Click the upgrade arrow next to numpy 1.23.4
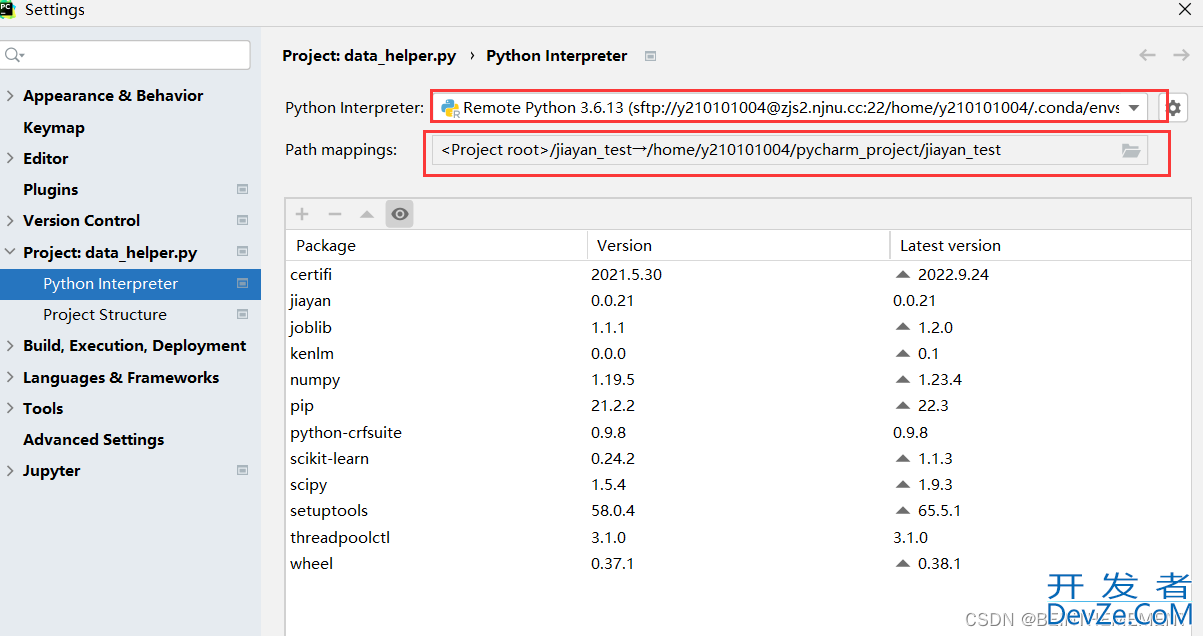Viewport: 1203px width, 636px height. 904,380
